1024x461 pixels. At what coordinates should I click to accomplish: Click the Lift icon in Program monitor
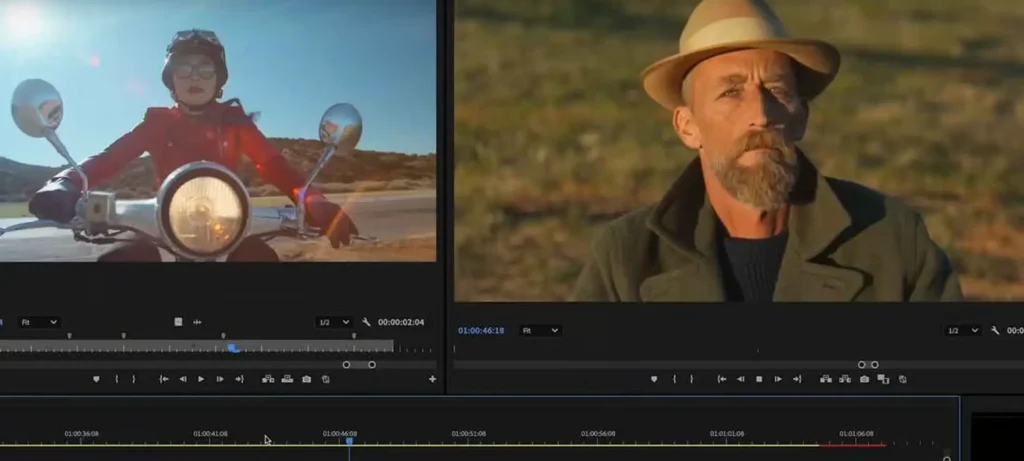[x=825, y=379]
